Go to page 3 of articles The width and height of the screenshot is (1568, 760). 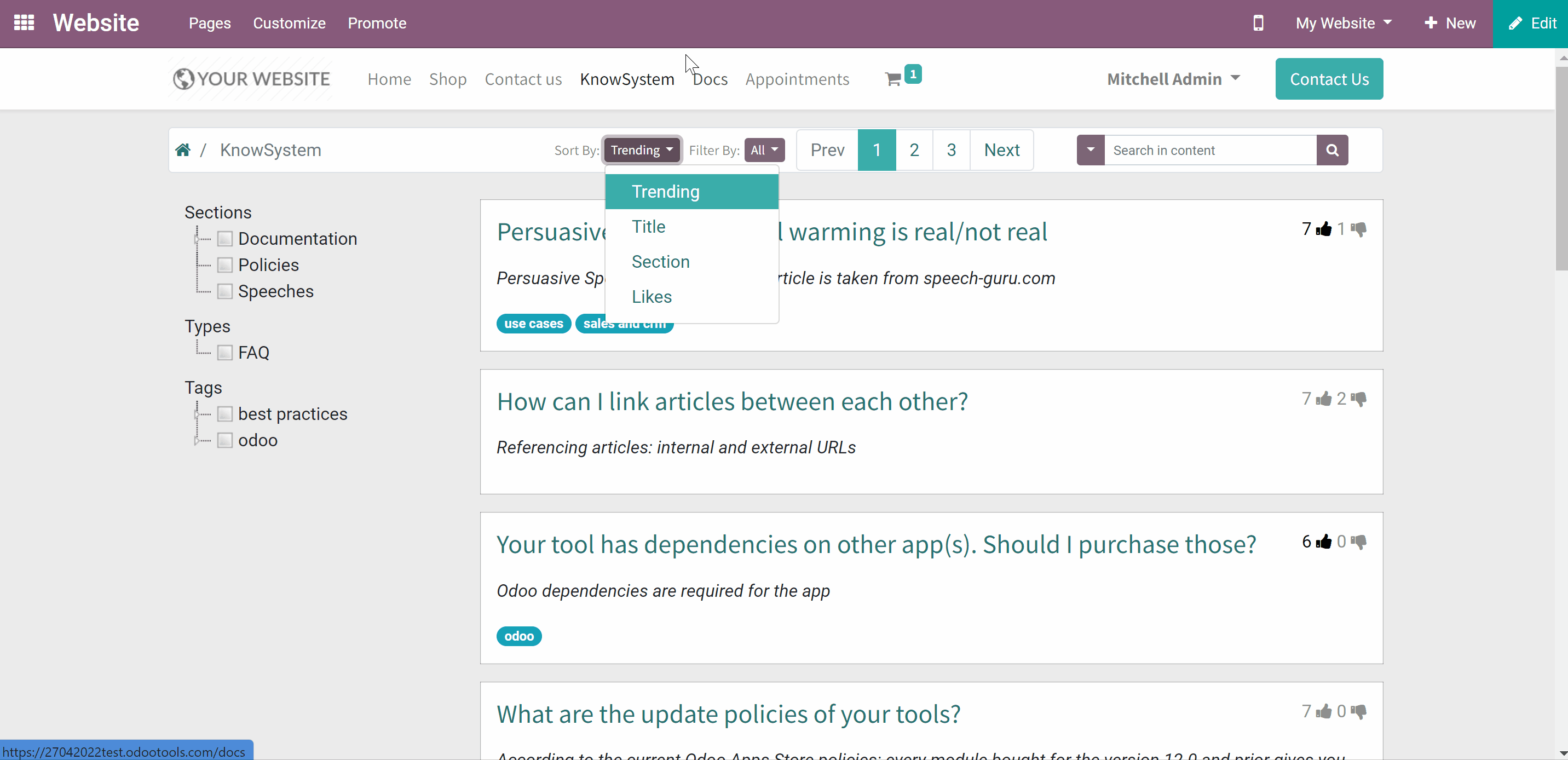tap(951, 150)
